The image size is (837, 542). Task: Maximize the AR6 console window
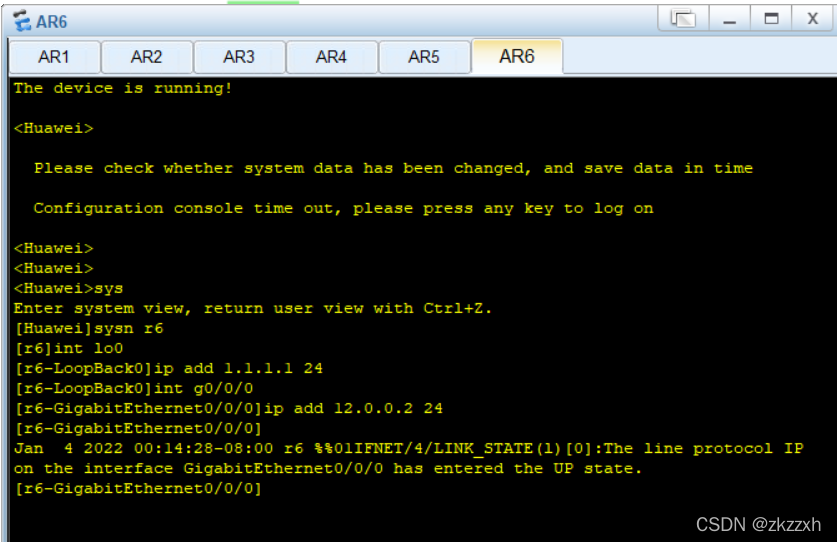(x=771, y=19)
